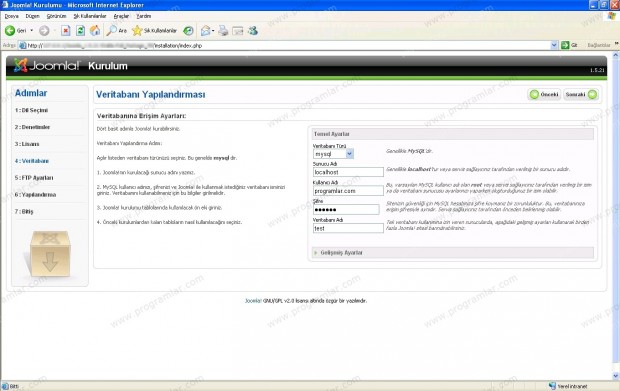The height and width of the screenshot is (391, 620).
Task: Open the Dosya menu
Action: pyautogui.click(x=11, y=16)
